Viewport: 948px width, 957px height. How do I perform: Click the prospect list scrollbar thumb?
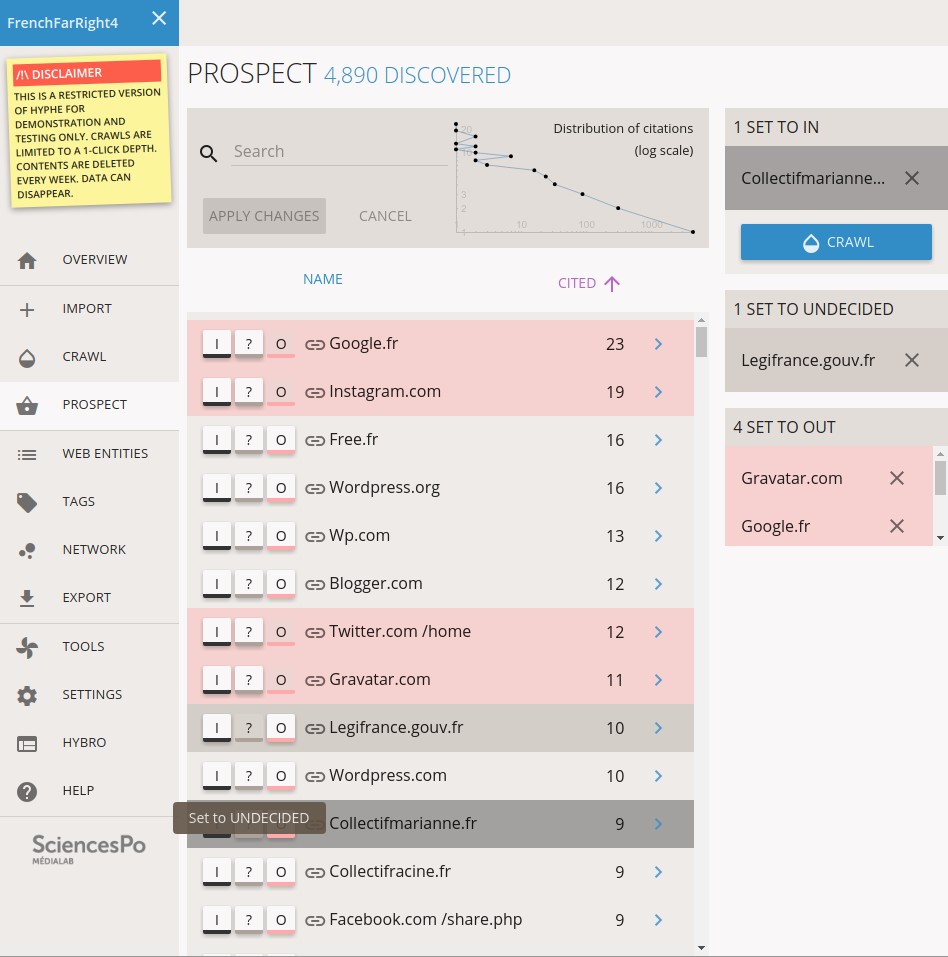tap(701, 342)
